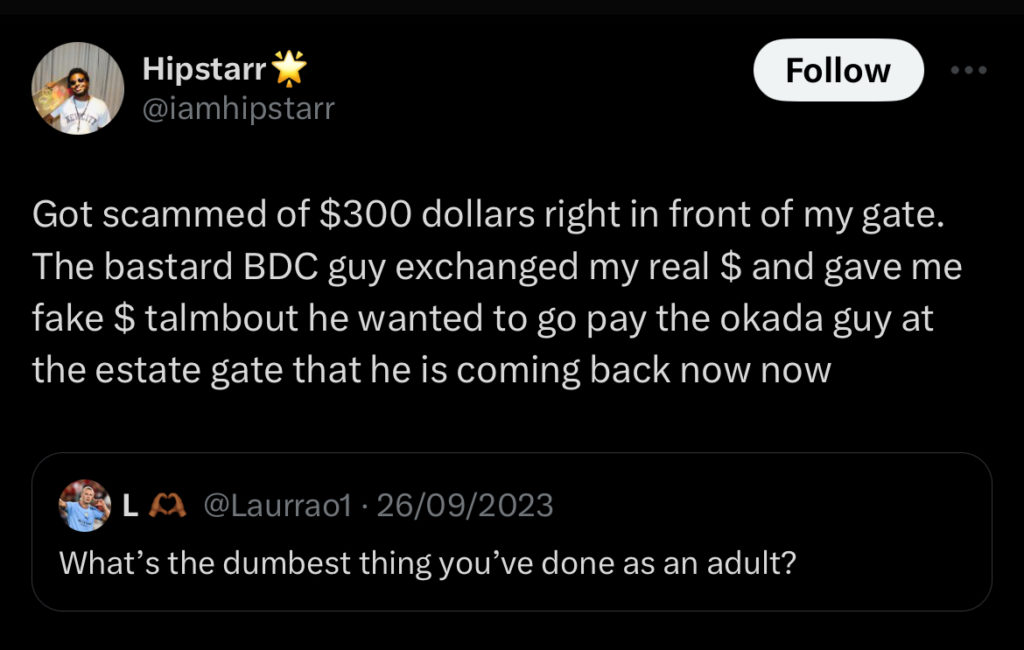Click the L profile avatar in quoted tweet
Image resolution: width=1024 pixels, height=650 pixels.
coord(85,505)
